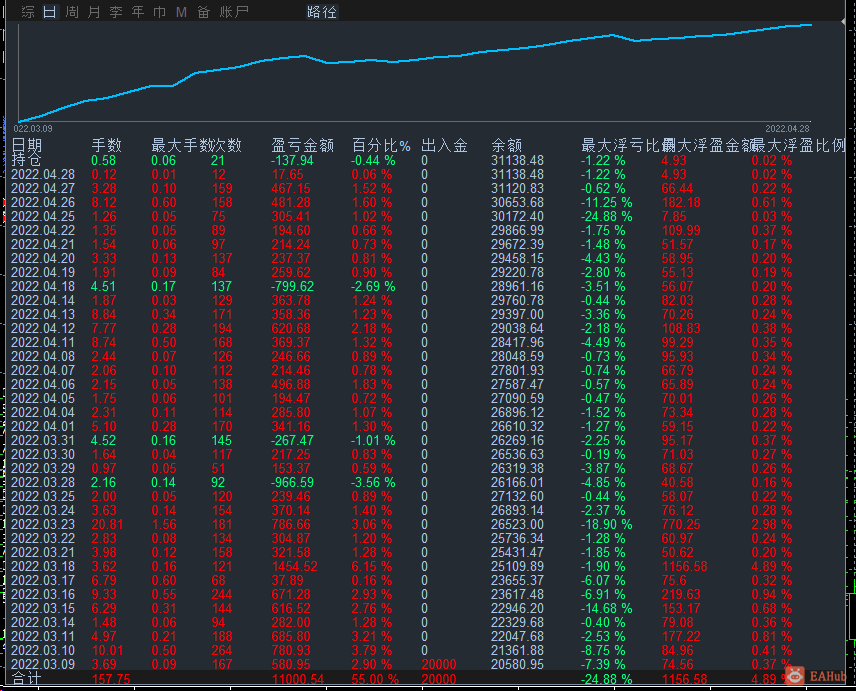
Task: Click the total profit 11000.54
Action: pyautogui.click(x=298, y=679)
